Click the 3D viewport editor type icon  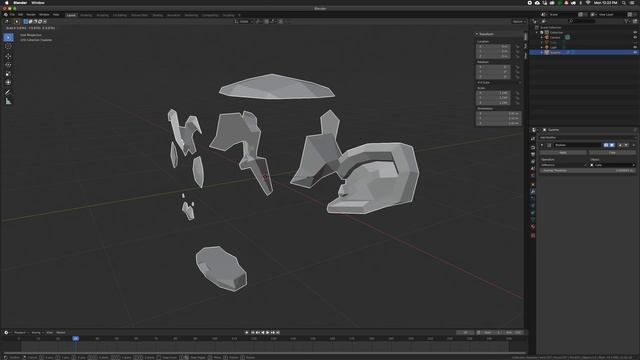[x=7, y=21]
